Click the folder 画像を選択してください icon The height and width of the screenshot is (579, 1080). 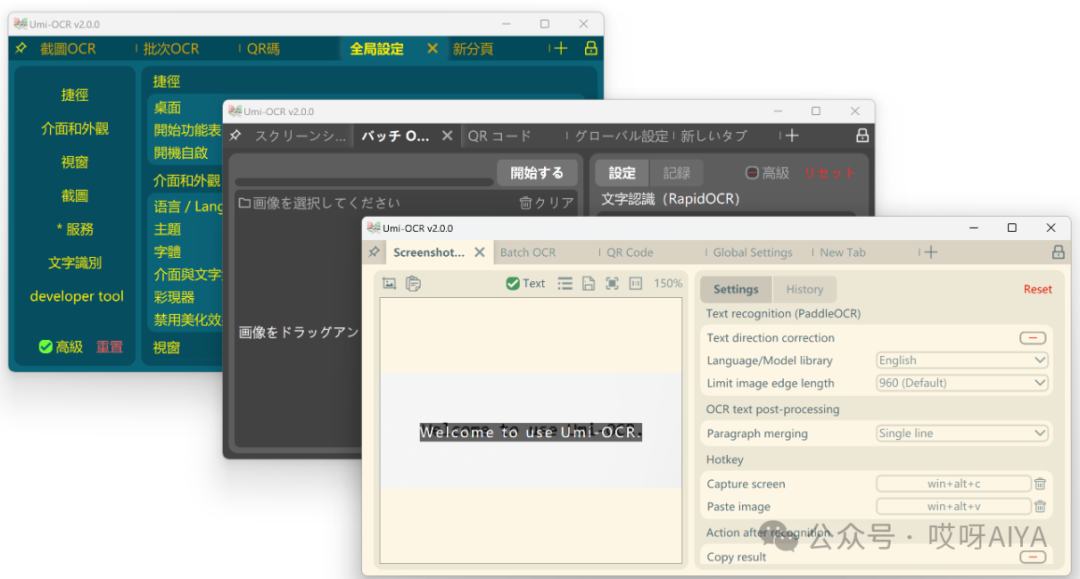point(245,202)
